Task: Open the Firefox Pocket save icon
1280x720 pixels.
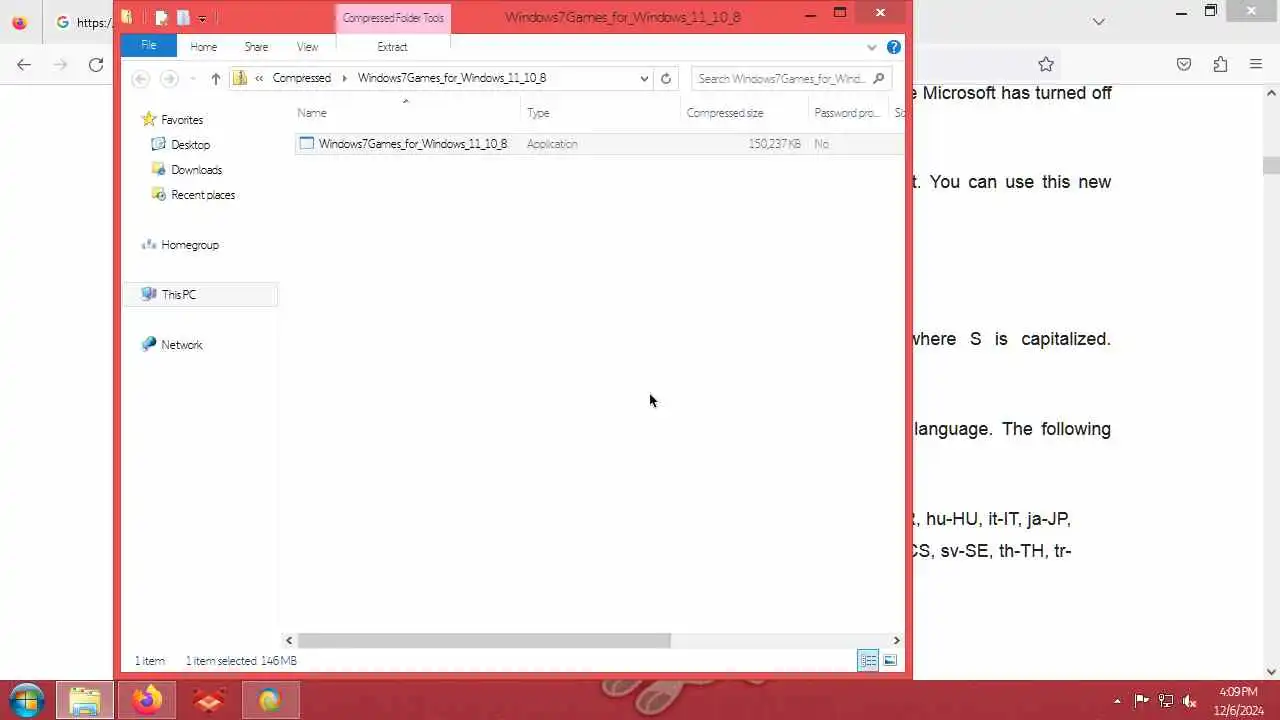Action: click(x=1184, y=64)
